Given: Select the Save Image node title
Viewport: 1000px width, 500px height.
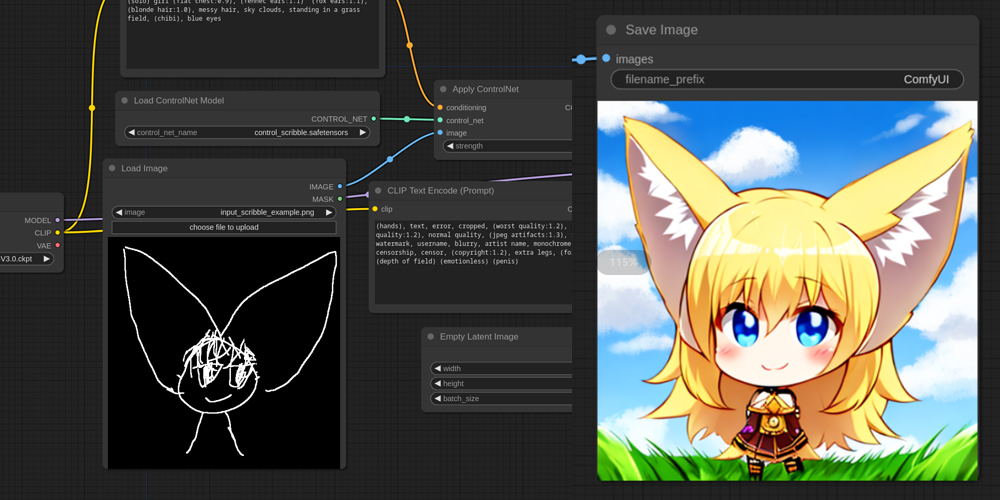Looking at the screenshot, I should click(661, 30).
